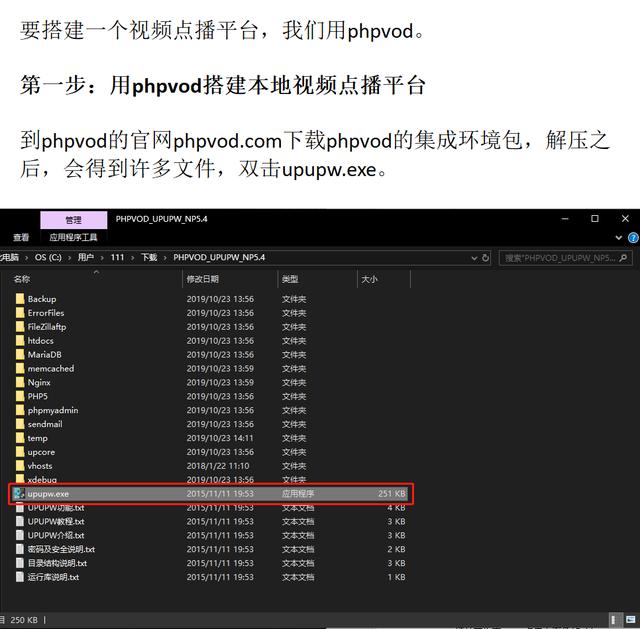Screen dimensions: 640x629
Task: Go to 用户 folder in breadcrumb
Action: 86,257
